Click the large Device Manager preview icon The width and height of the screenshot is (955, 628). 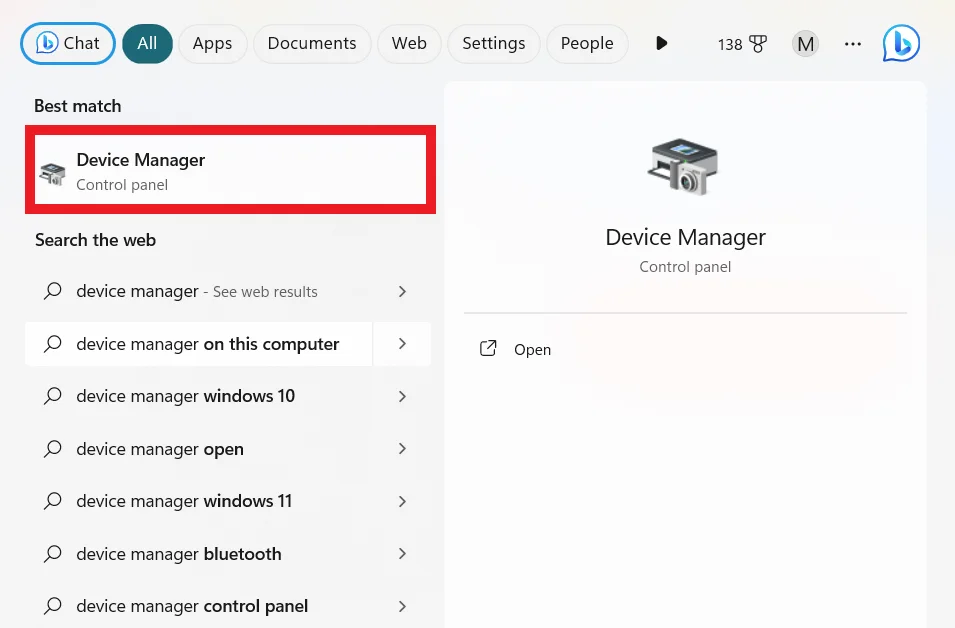pos(684,166)
